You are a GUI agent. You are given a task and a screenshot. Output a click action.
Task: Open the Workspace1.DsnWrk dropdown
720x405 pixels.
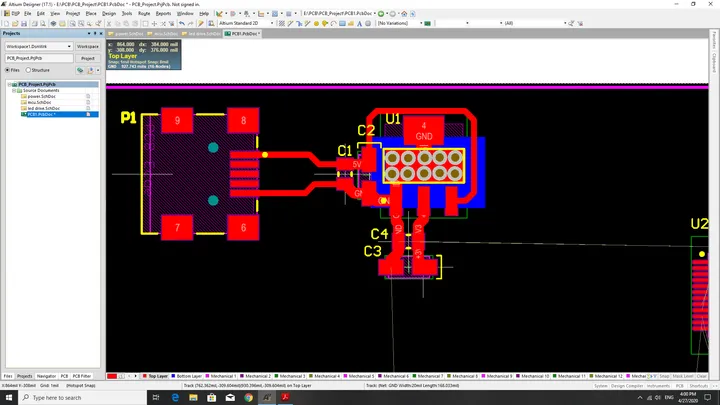point(39,46)
